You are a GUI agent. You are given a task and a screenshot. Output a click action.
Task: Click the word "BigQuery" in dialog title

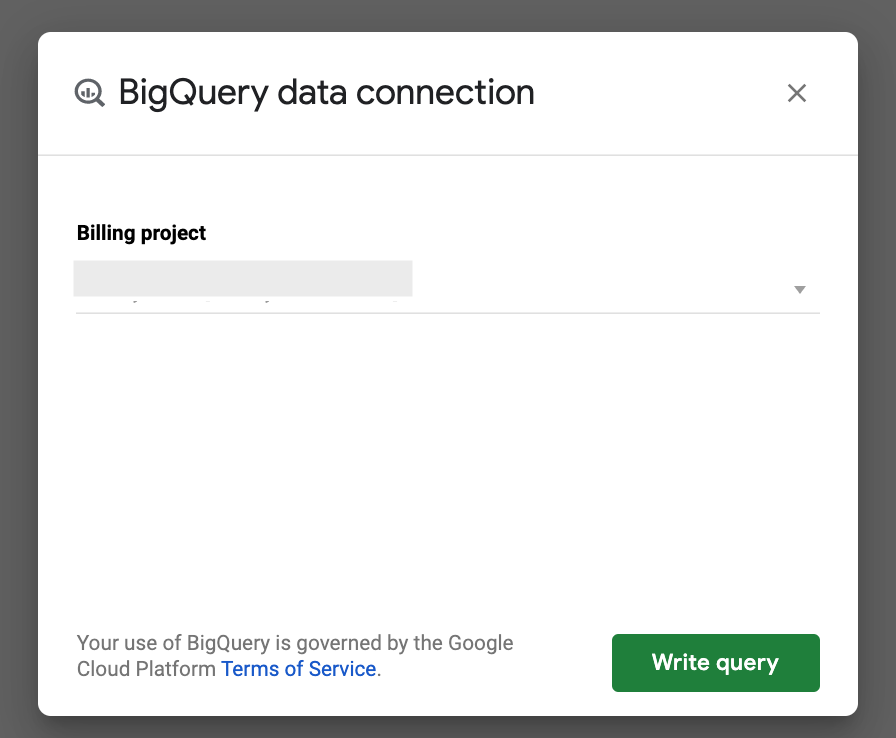tap(193, 93)
